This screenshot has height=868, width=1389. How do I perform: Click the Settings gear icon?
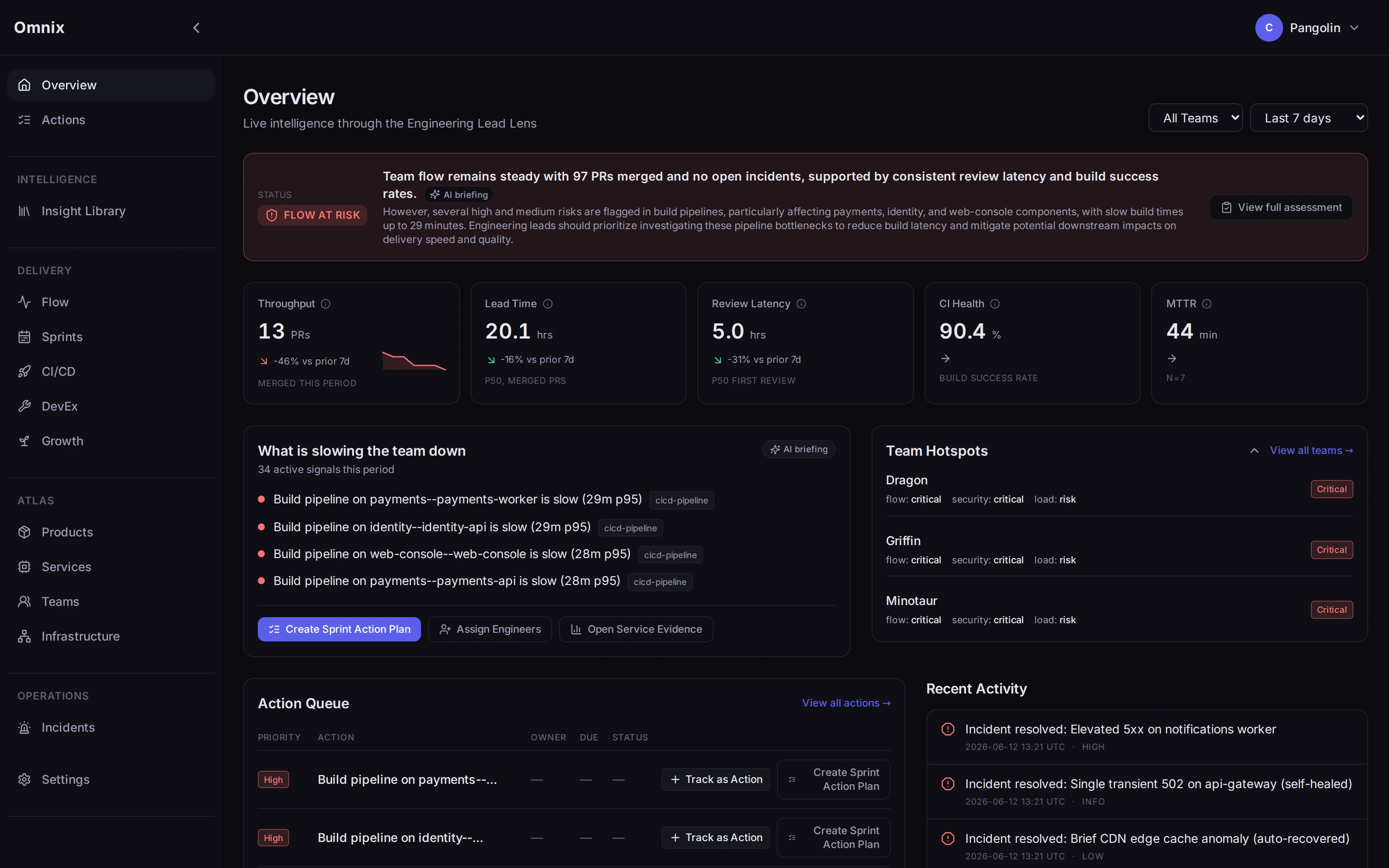[x=24, y=779]
